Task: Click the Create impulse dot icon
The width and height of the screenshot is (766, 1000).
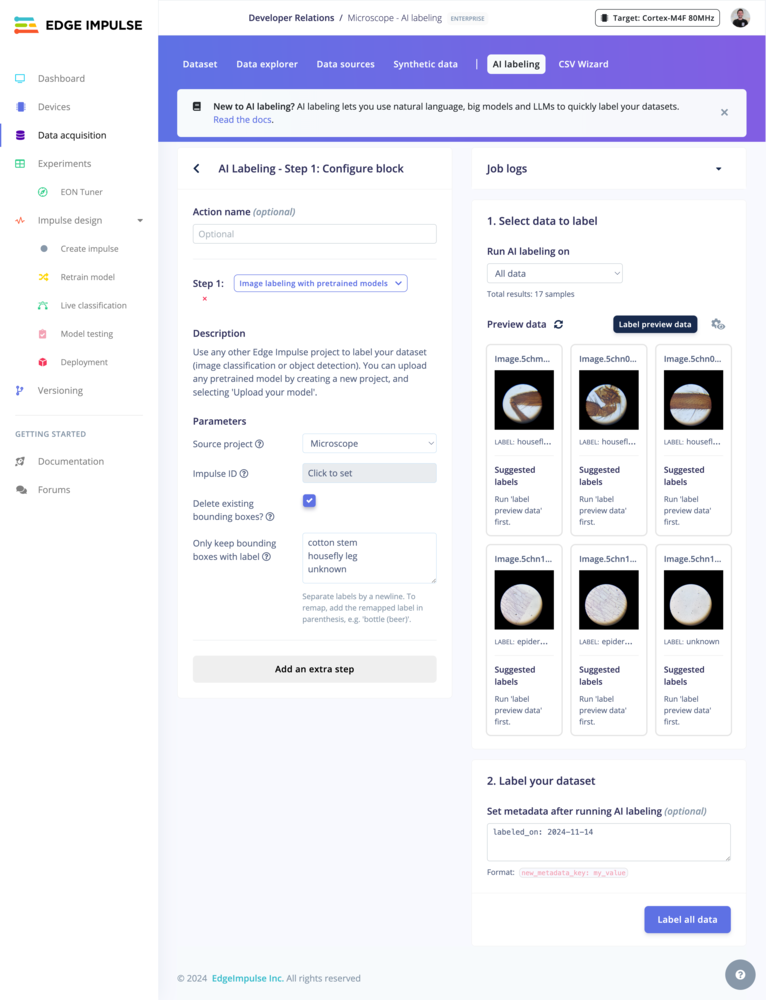Action: tap(43, 249)
